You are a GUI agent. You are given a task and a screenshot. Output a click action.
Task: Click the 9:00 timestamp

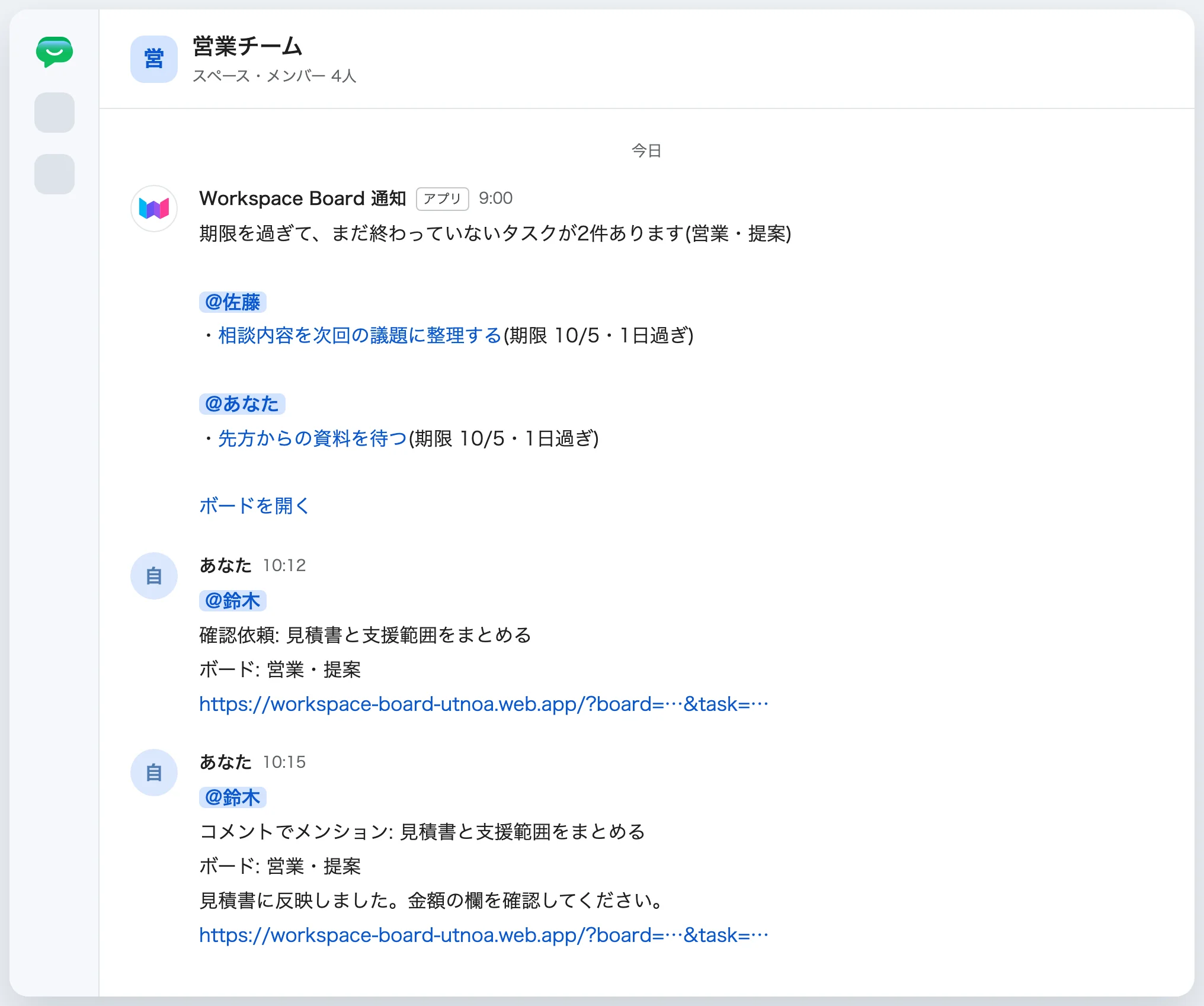point(496,198)
